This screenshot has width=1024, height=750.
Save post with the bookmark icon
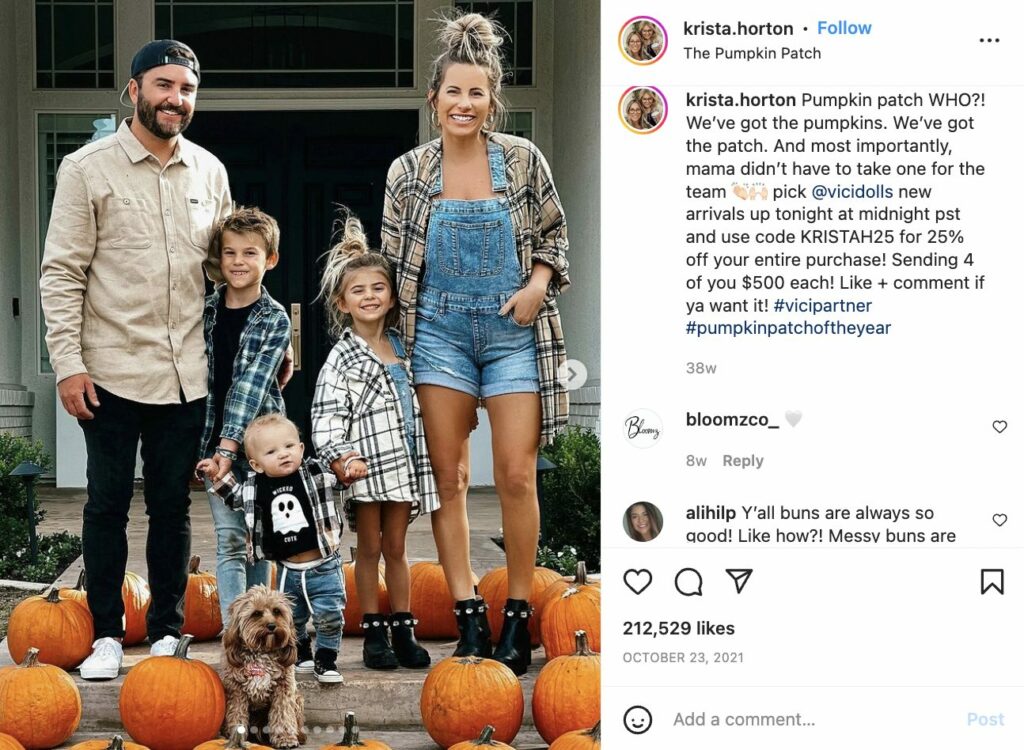click(x=992, y=581)
